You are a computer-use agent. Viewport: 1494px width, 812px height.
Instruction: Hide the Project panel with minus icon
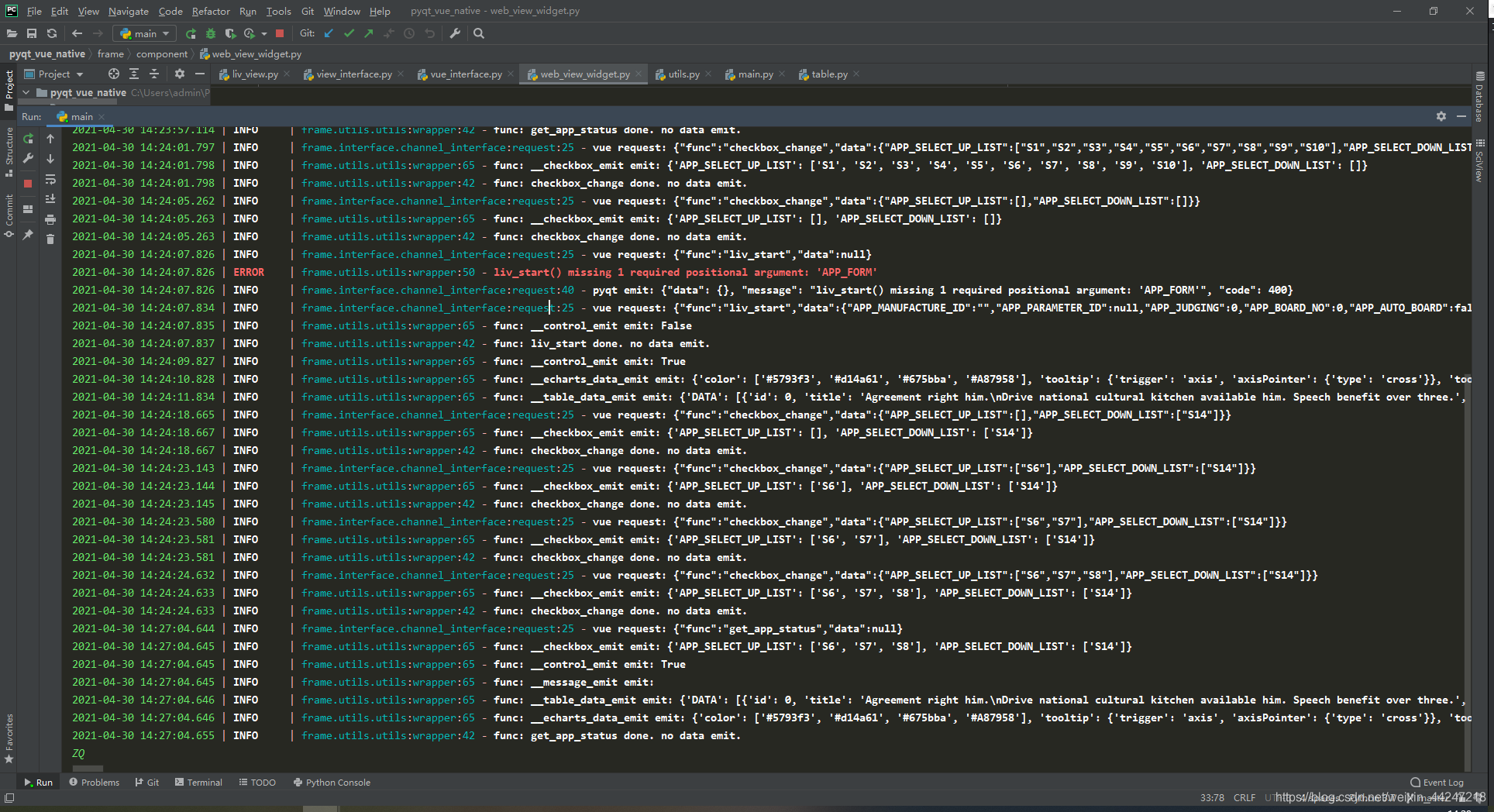200,74
